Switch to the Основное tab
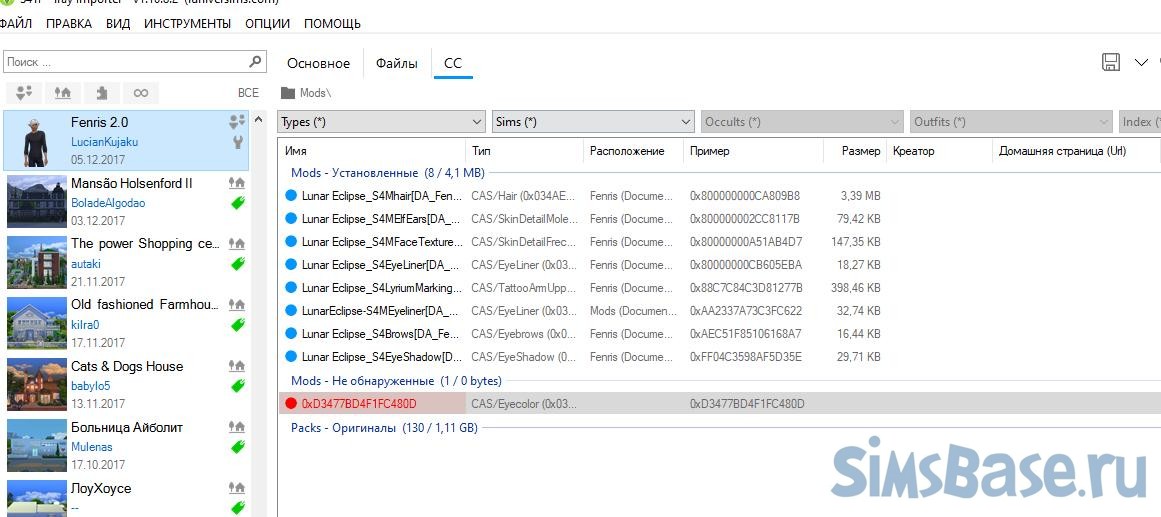This screenshot has height=517, width=1161. (x=318, y=63)
